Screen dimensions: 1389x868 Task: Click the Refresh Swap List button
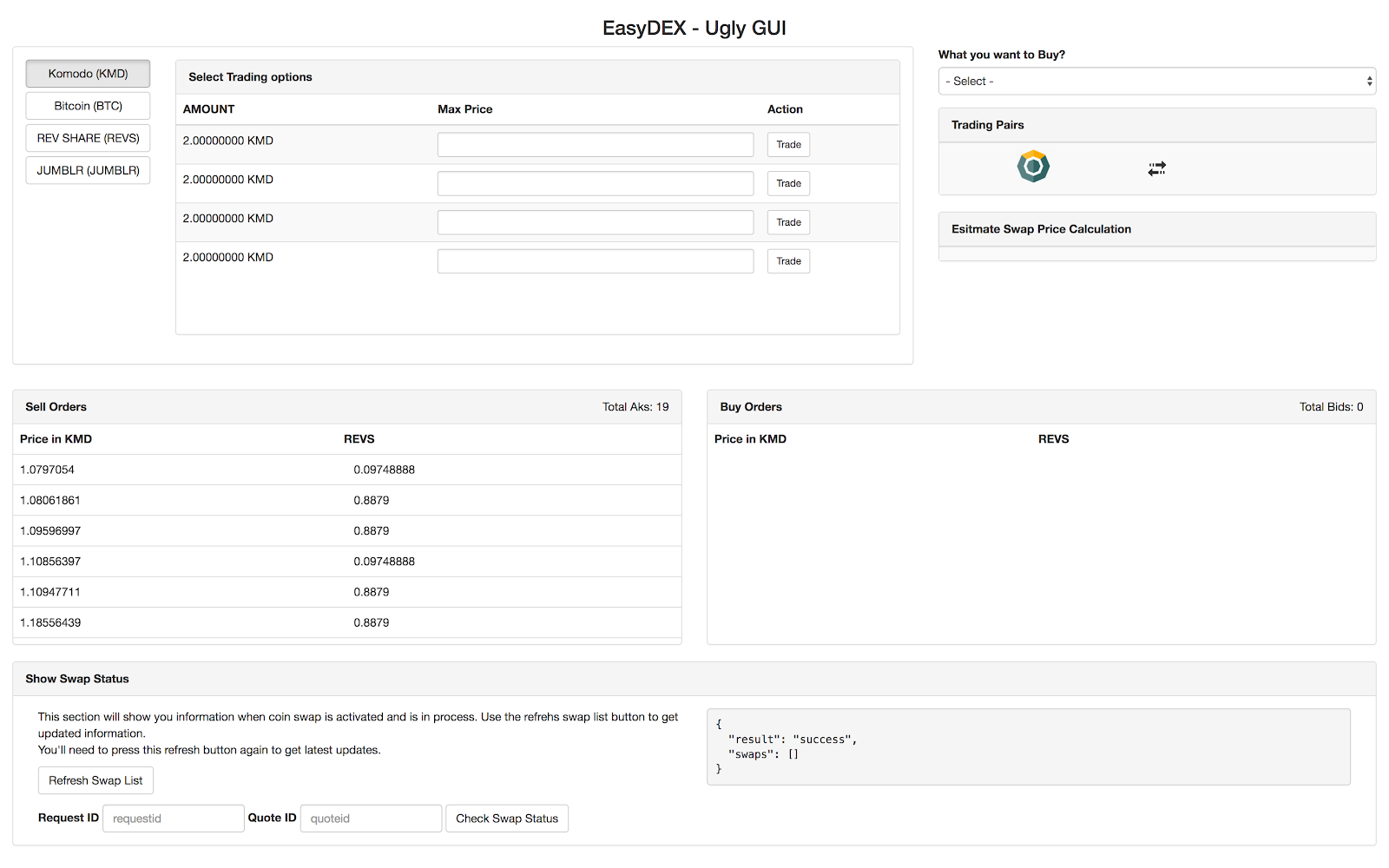95,780
